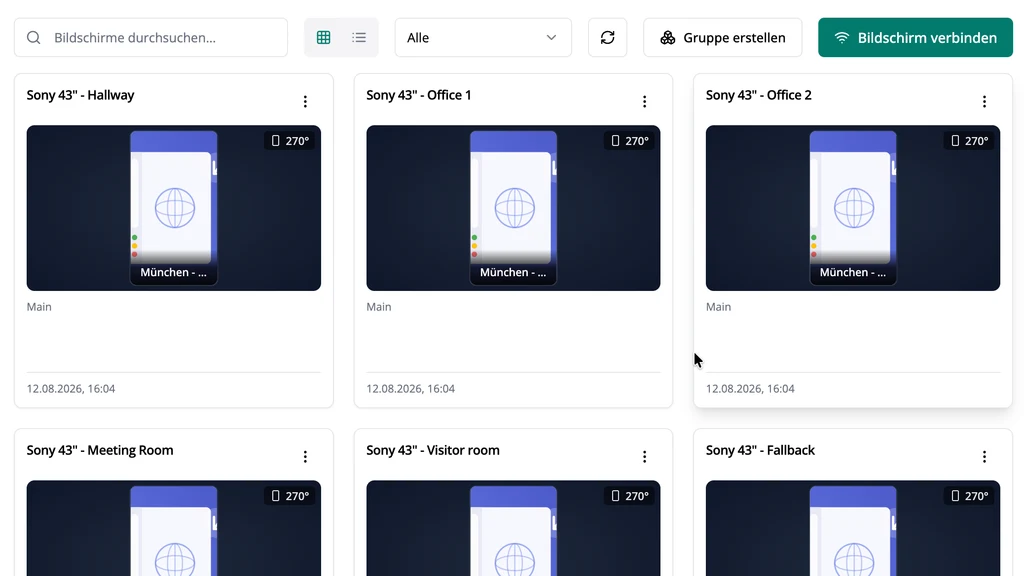Click 'München - ...' caption on Hallway preview
The height and width of the screenshot is (576, 1024).
(x=174, y=272)
